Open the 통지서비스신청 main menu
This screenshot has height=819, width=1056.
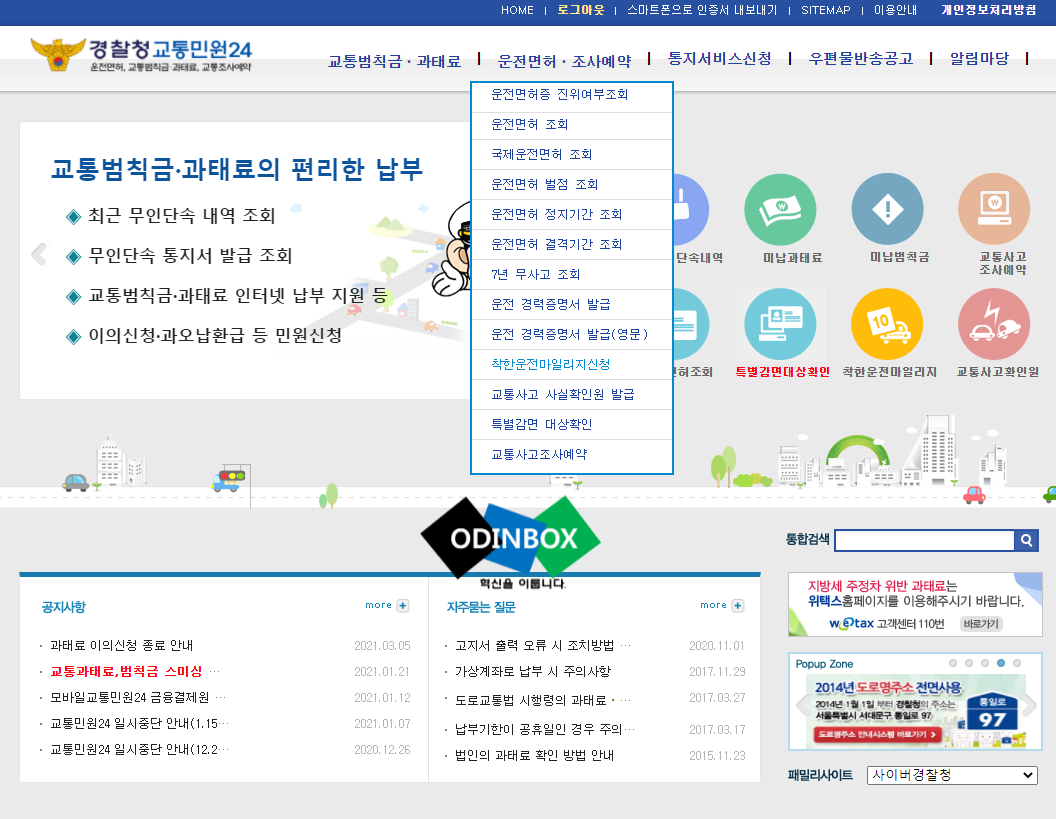719,59
